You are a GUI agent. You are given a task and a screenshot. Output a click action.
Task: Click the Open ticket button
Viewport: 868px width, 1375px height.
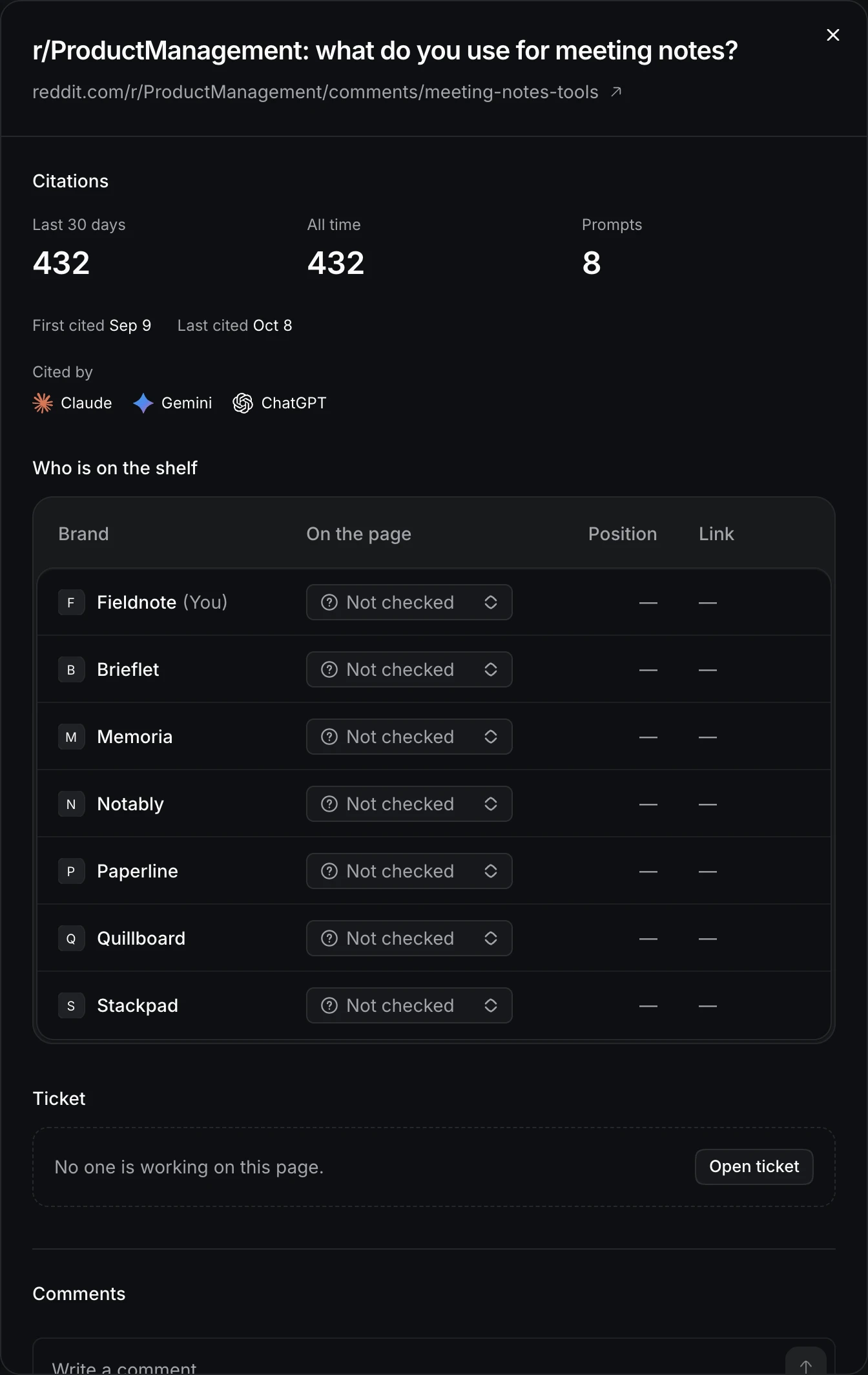(754, 1166)
